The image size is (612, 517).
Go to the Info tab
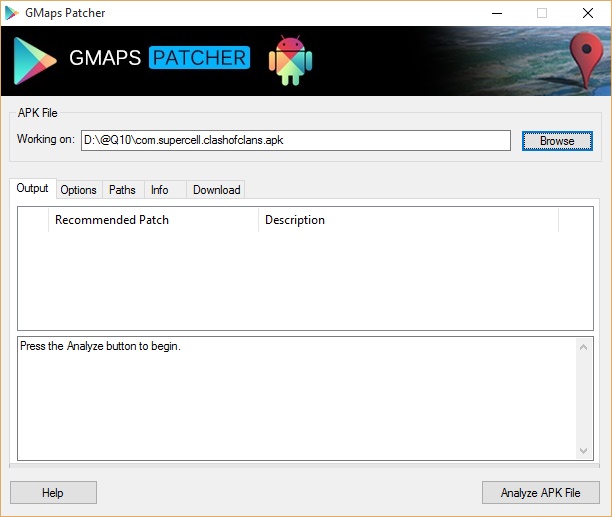pyautogui.click(x=160, y=190)
